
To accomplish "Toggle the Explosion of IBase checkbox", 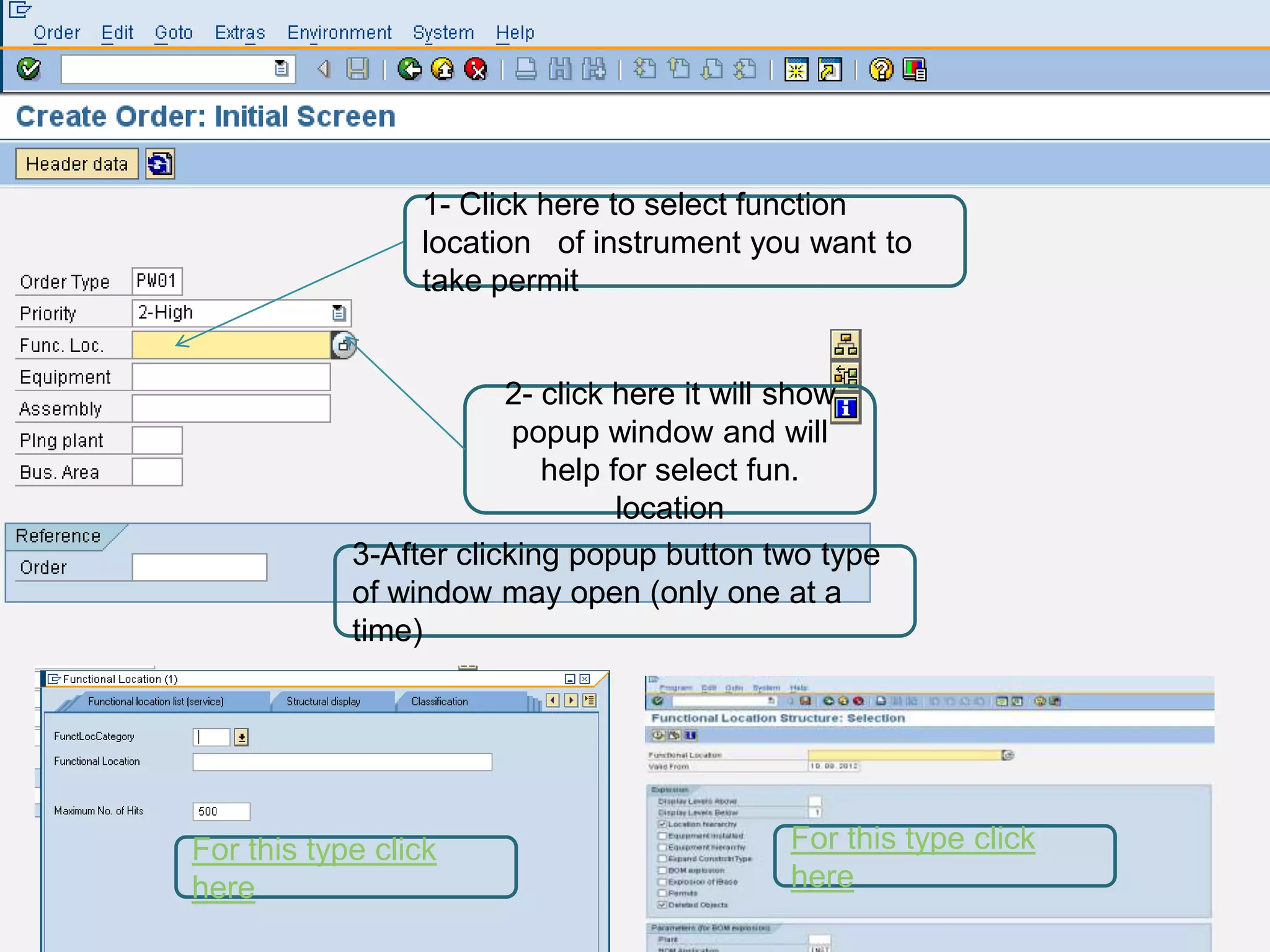I will (x=662, y=882).
